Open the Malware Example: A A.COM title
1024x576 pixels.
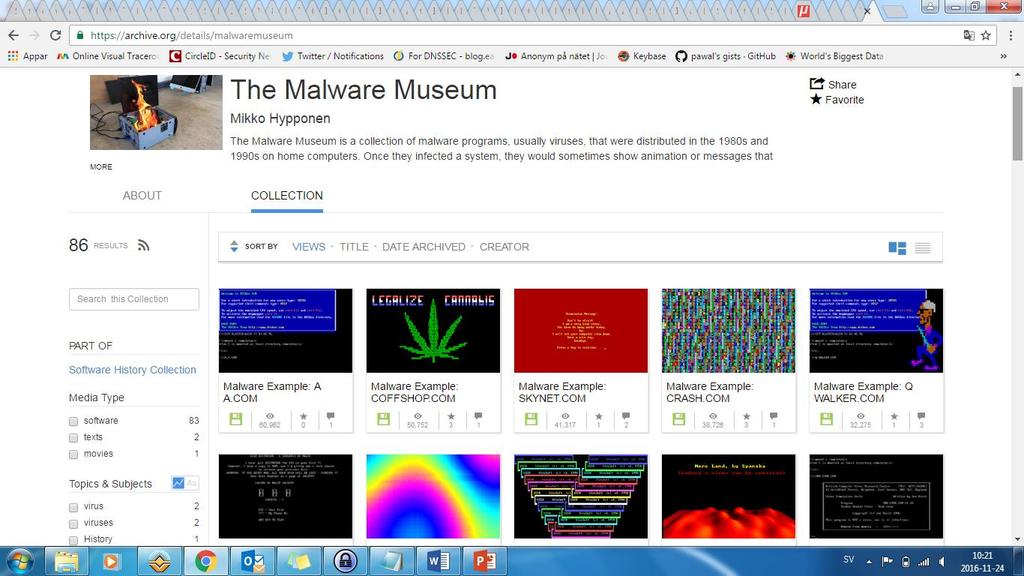pos(272,392)
